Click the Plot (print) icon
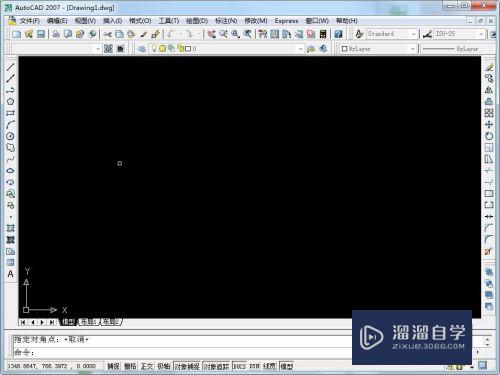500x375 pixels. 56,34
